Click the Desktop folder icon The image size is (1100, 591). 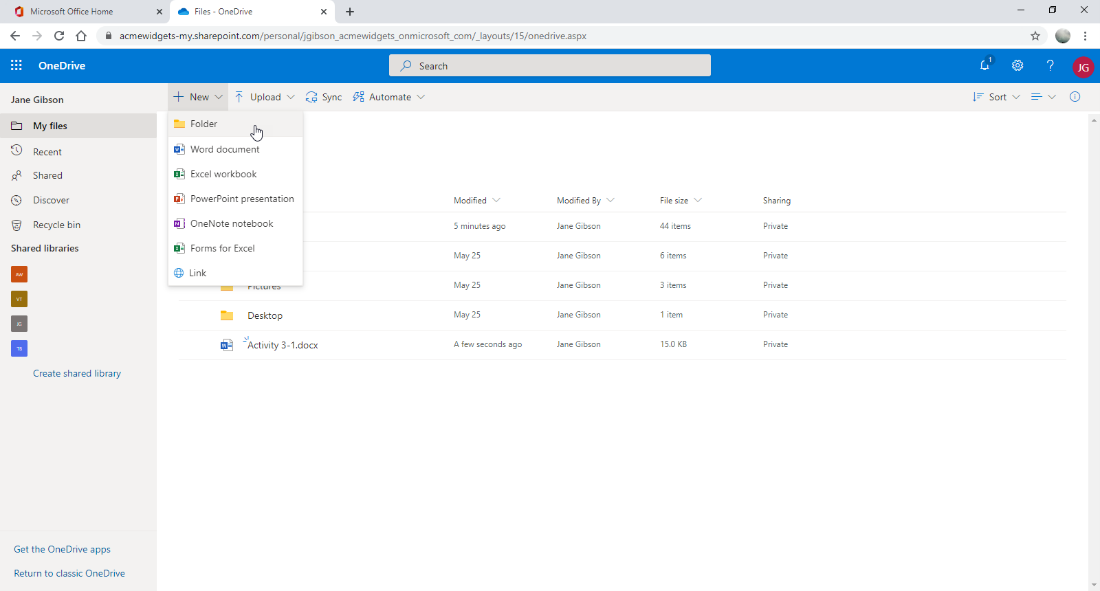pos(227,315)
